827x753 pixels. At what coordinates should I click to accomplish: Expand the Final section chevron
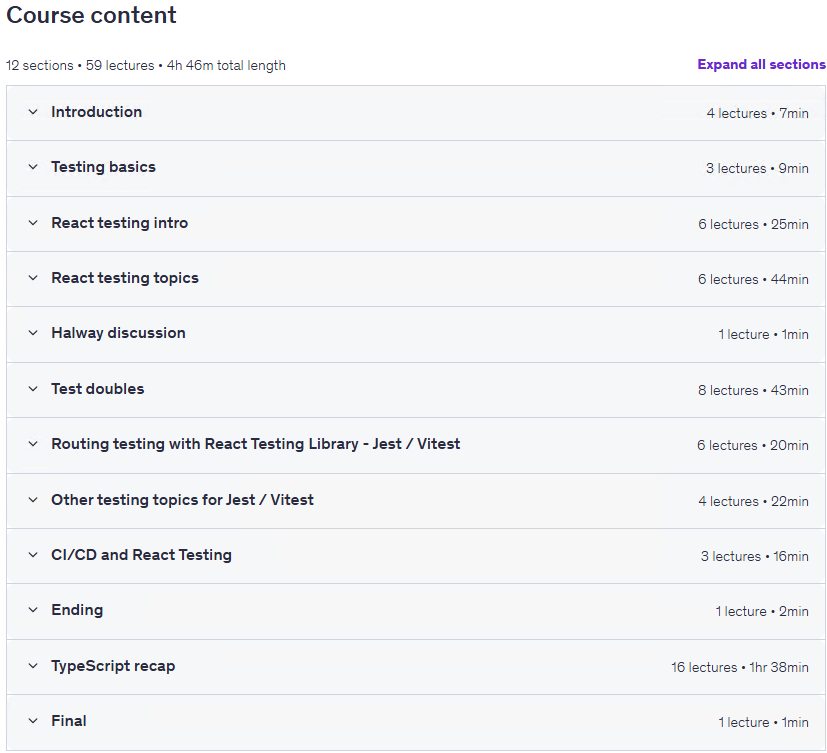point(33,721)
